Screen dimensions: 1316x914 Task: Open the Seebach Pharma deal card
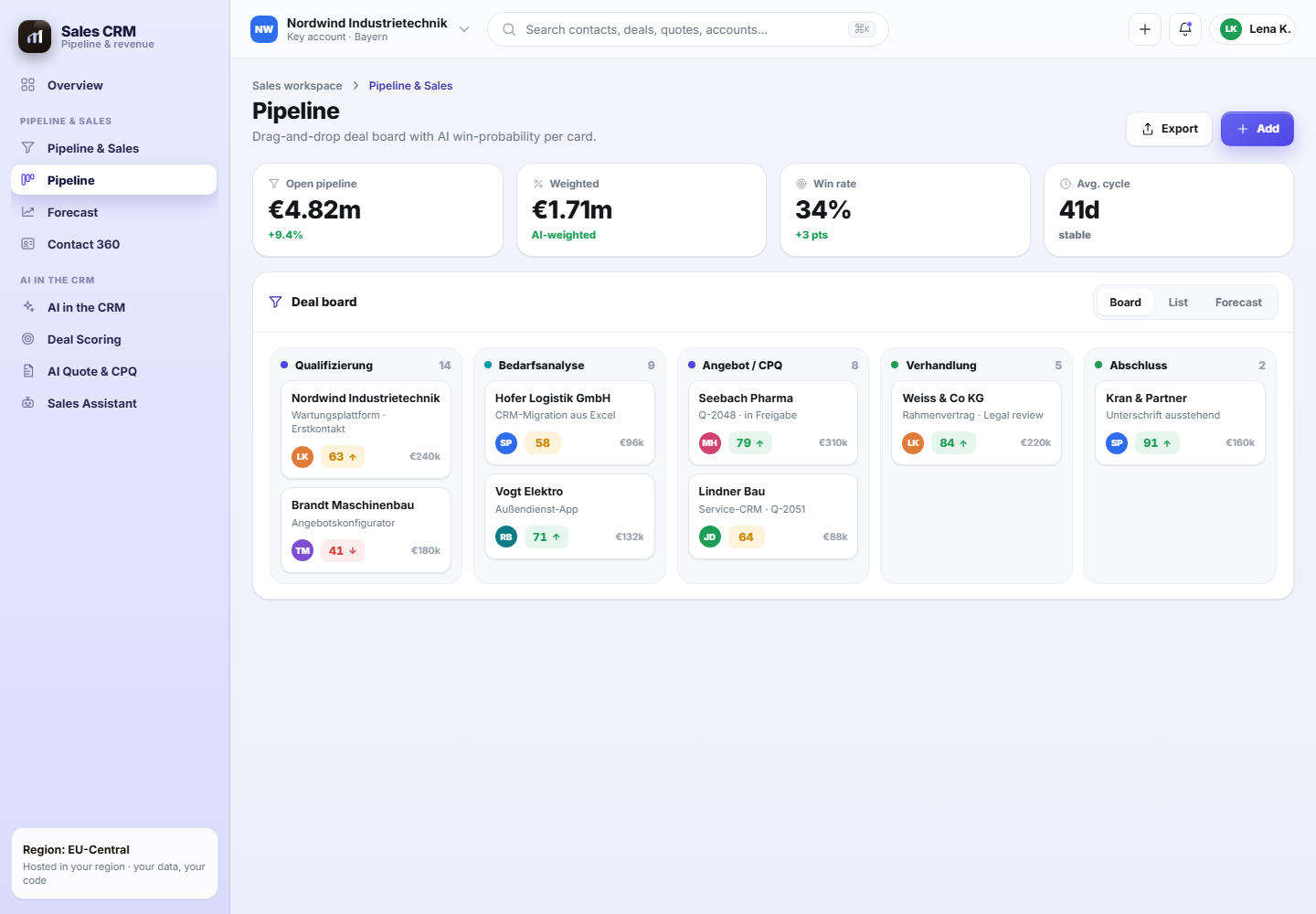pyautogui.click(x=773, y=423)
